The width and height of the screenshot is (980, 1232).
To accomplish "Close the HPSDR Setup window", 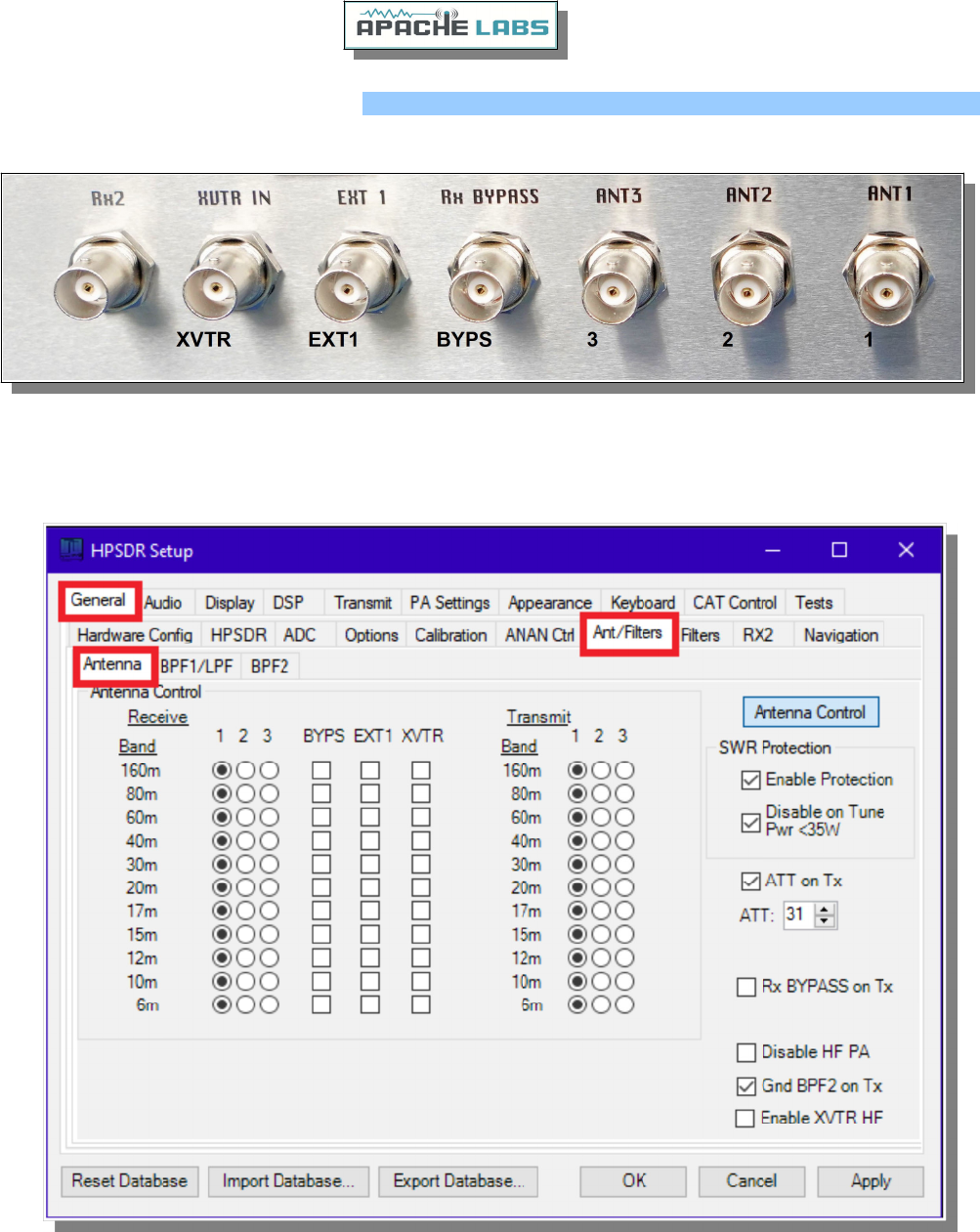I will pos(906,550).
